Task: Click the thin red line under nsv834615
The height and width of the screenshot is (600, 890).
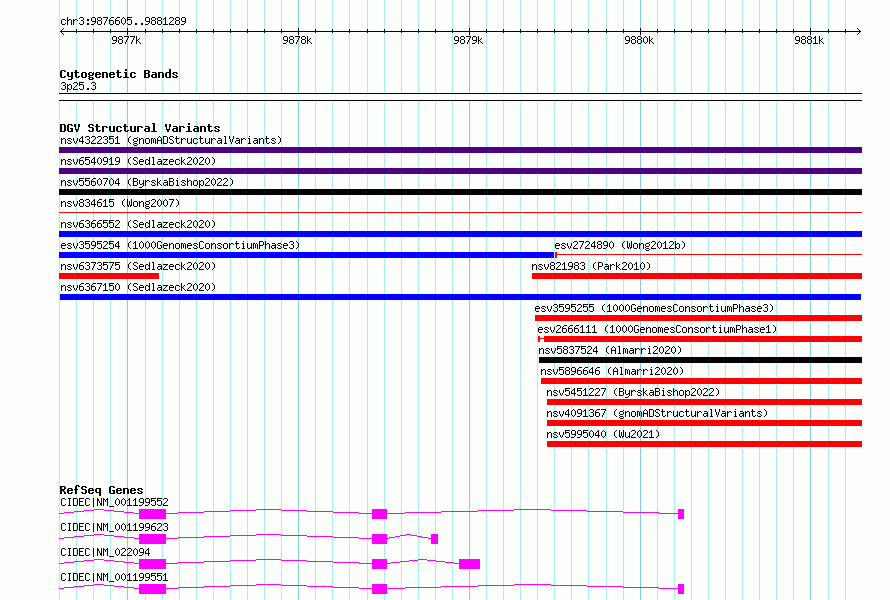Action: tap(460, 213)
